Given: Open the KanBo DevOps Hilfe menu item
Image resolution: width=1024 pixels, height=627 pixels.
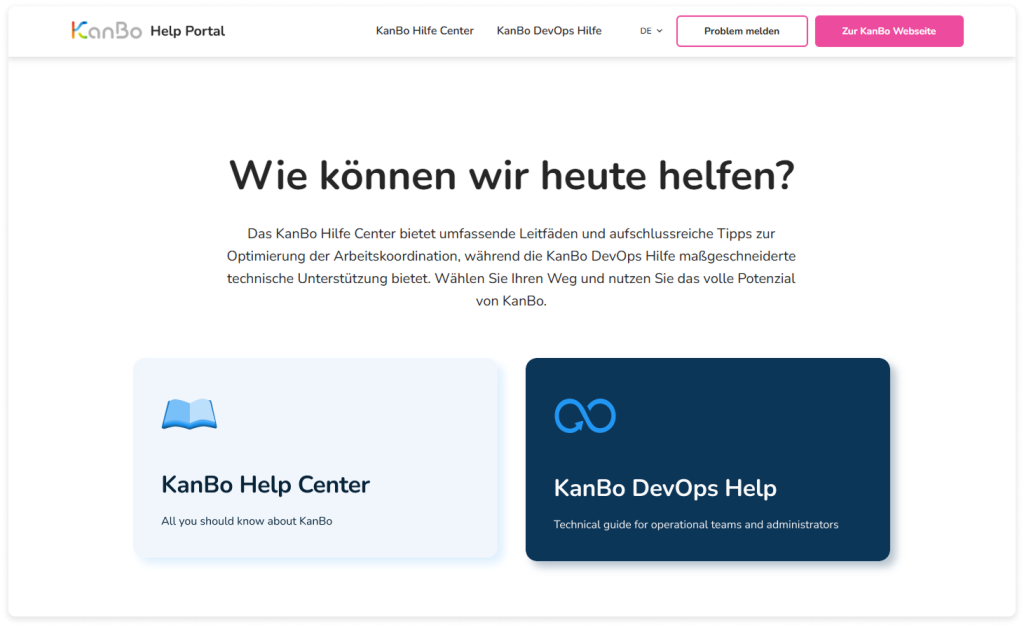Looking at the screenshot, I should 549,31.
